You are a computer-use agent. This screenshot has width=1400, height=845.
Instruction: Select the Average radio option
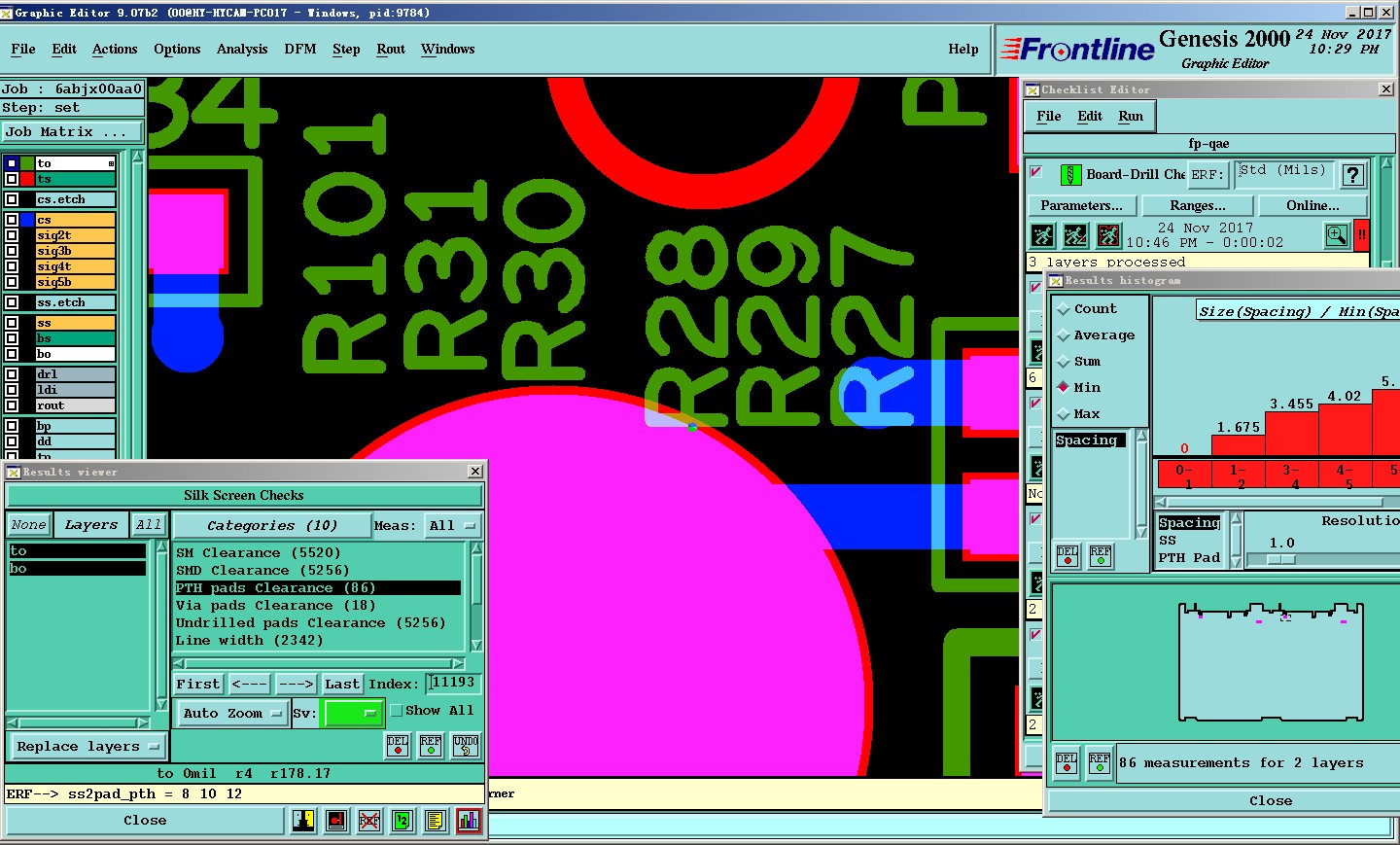tap(1063, 335)
